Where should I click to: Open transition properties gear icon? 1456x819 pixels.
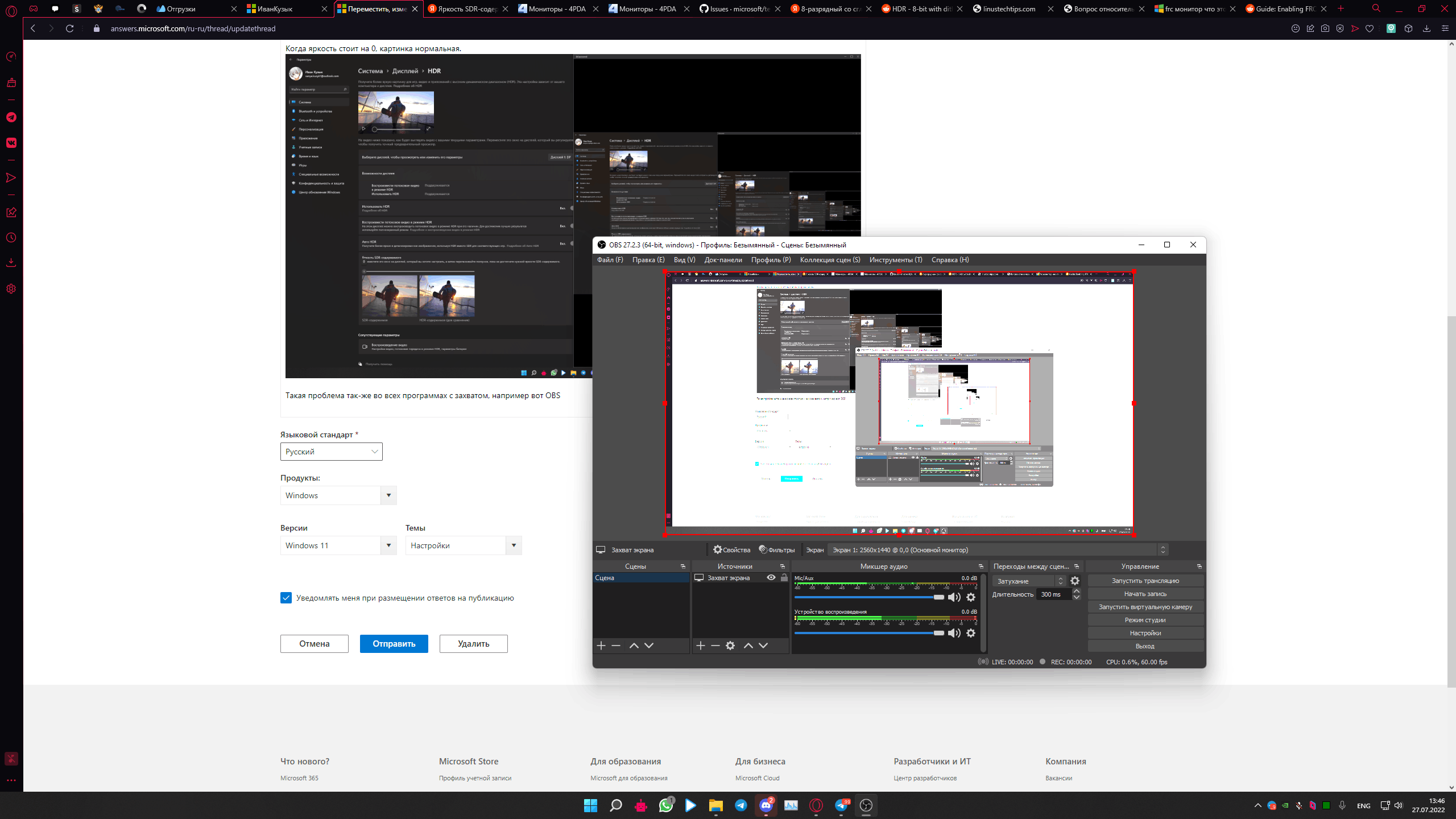tap(1075, 581)
